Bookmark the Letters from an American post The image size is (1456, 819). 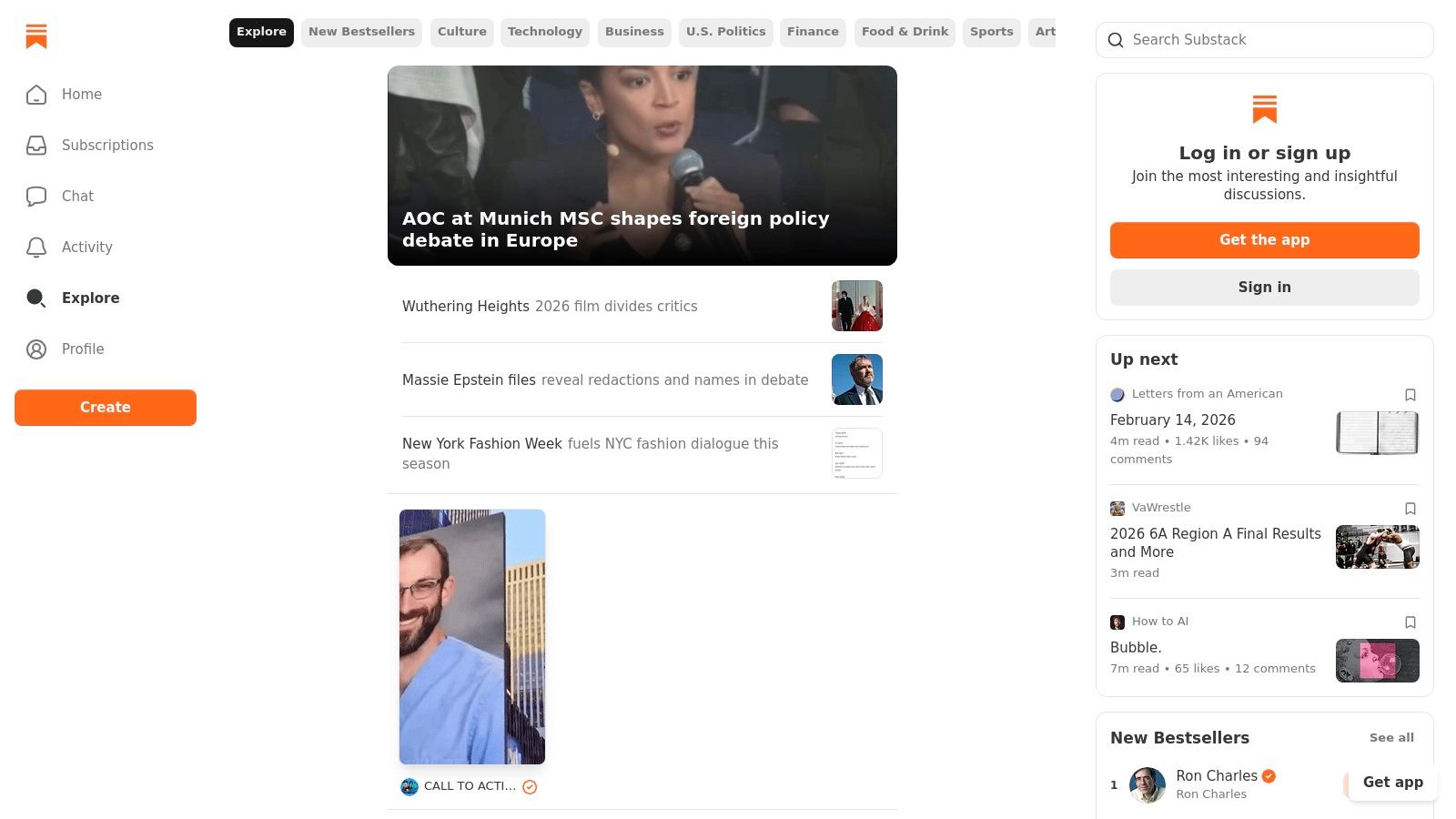tap(1410, 394)
